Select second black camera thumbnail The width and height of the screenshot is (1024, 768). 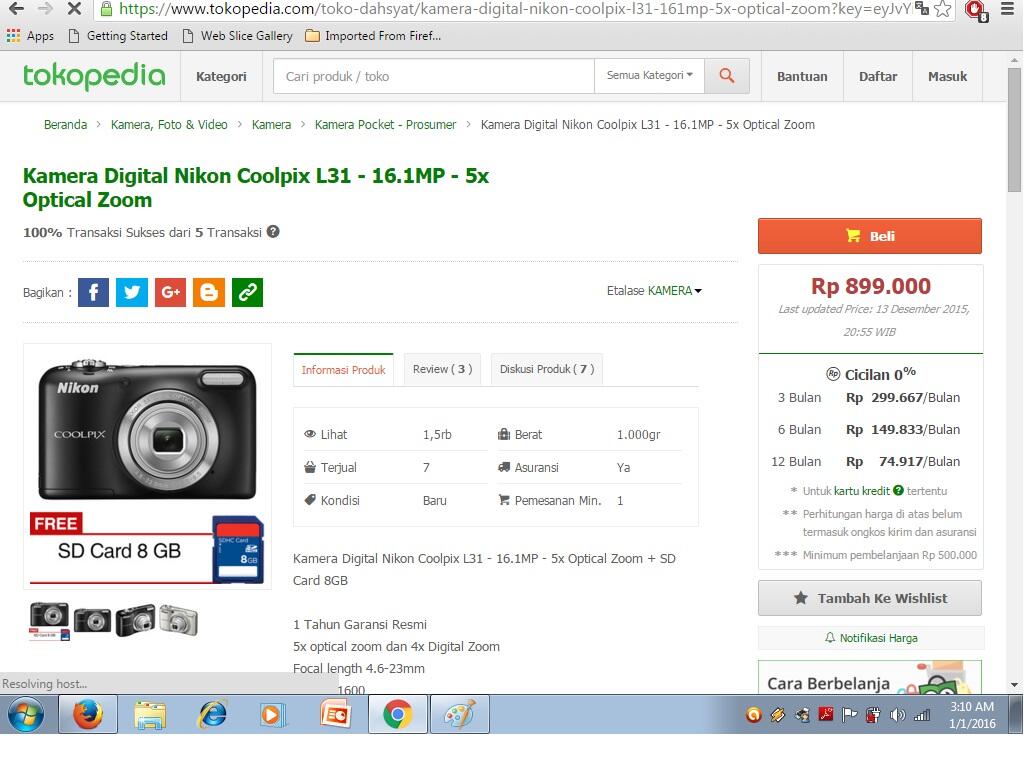pyautogui.click(x=92, y=620)
